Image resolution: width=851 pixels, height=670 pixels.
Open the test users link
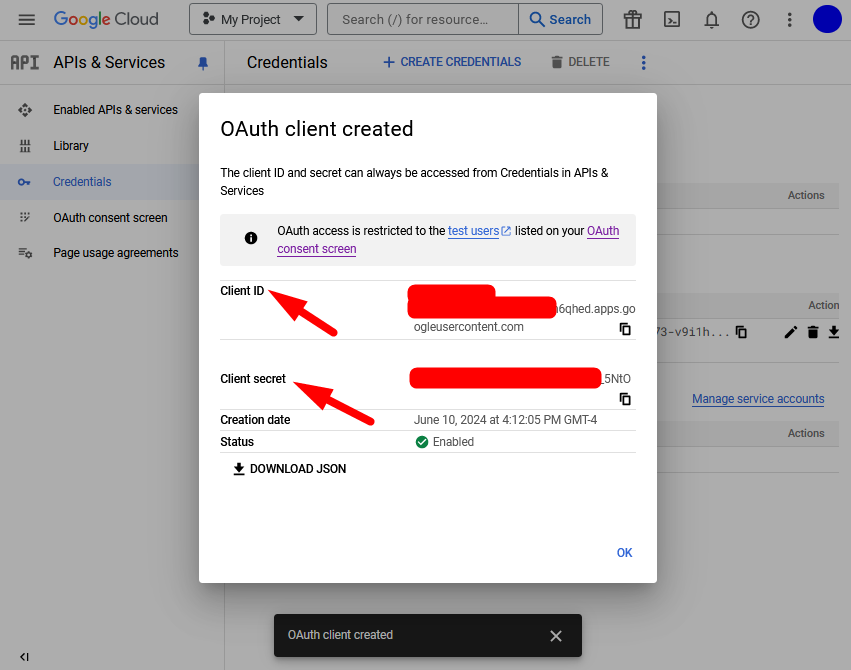(479, 231)
